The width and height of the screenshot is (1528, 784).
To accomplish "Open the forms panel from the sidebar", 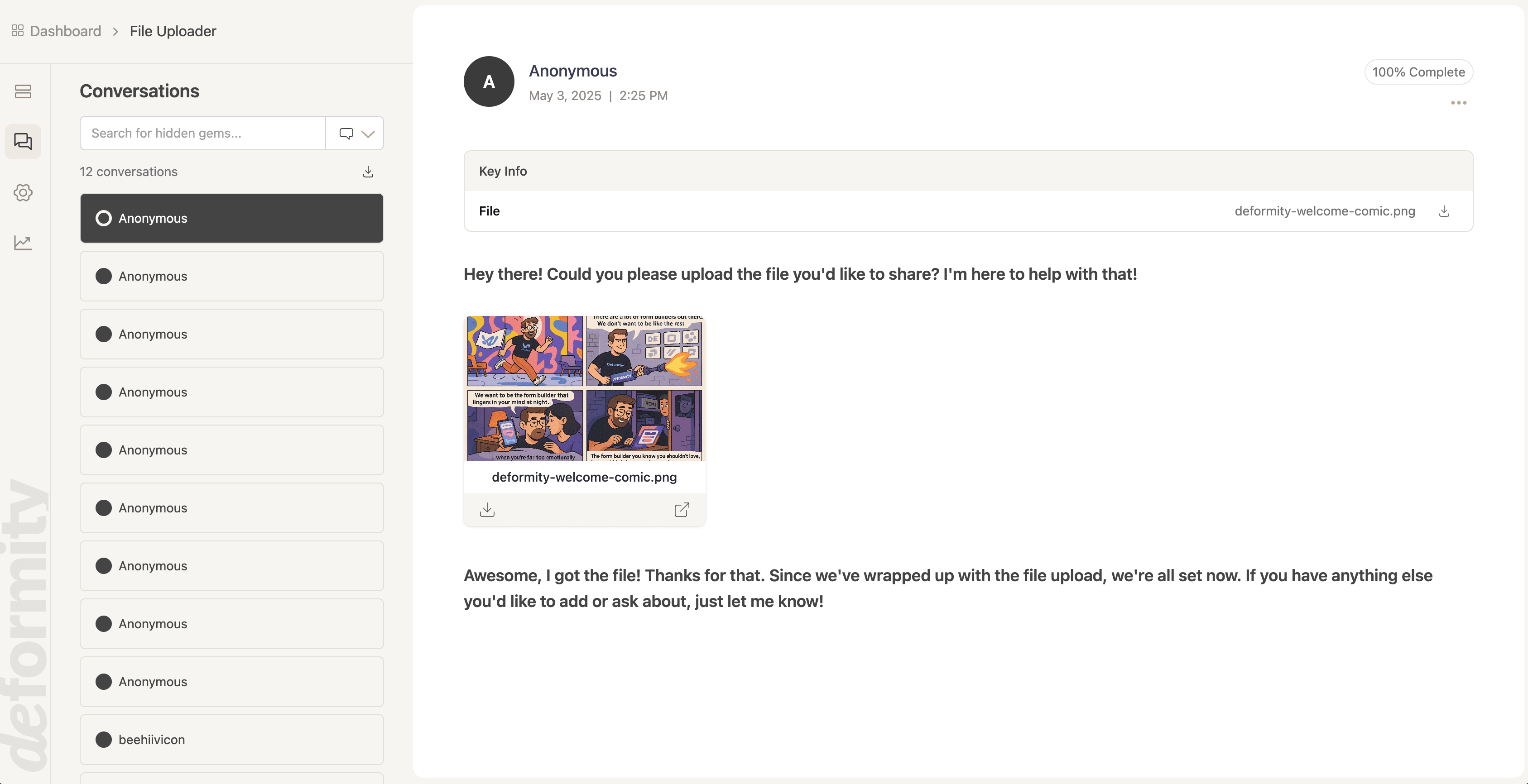I will tap(23, 91).
